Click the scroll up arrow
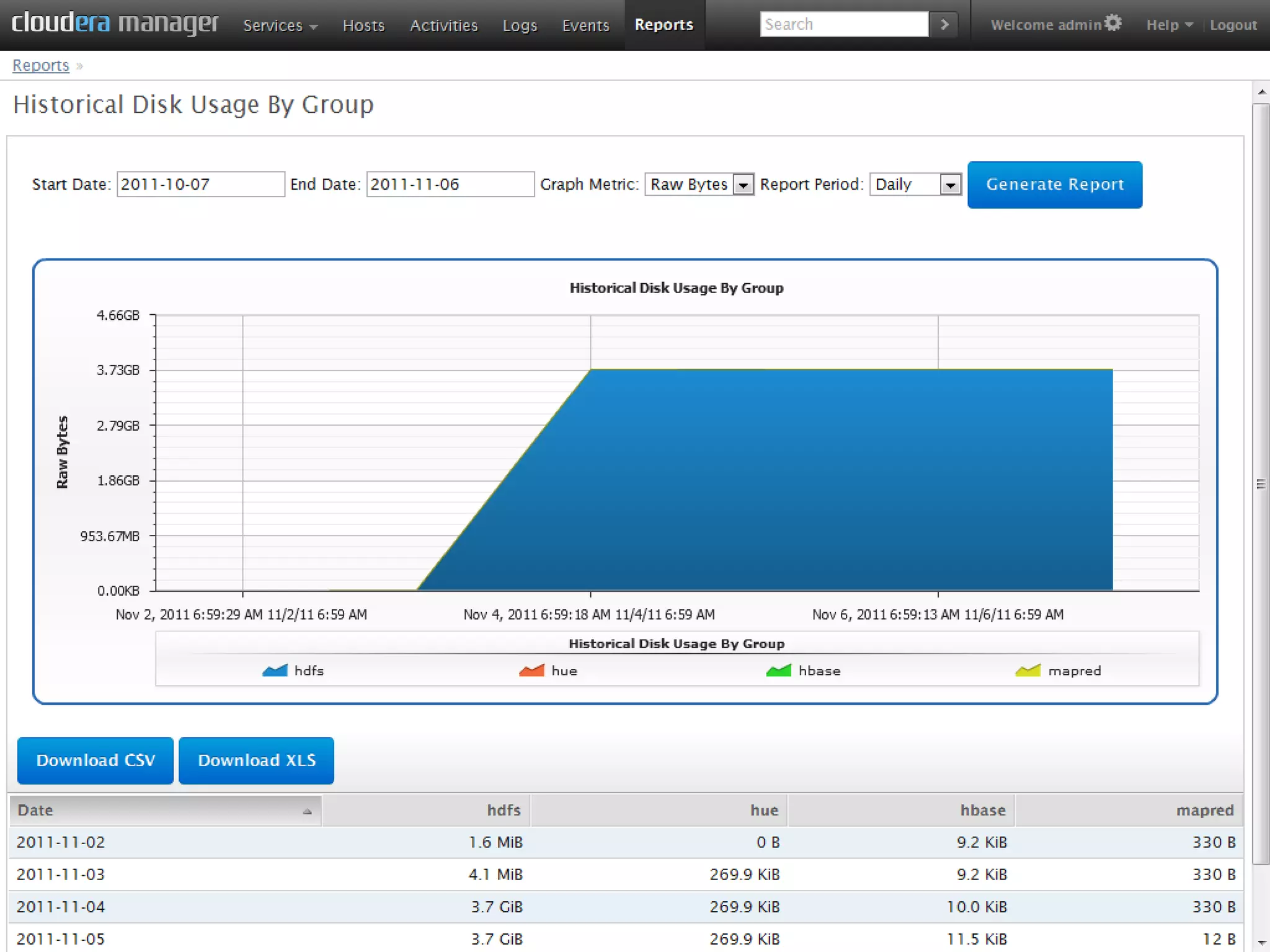This screenshot has width=1270, height=952. (1261, 92)
